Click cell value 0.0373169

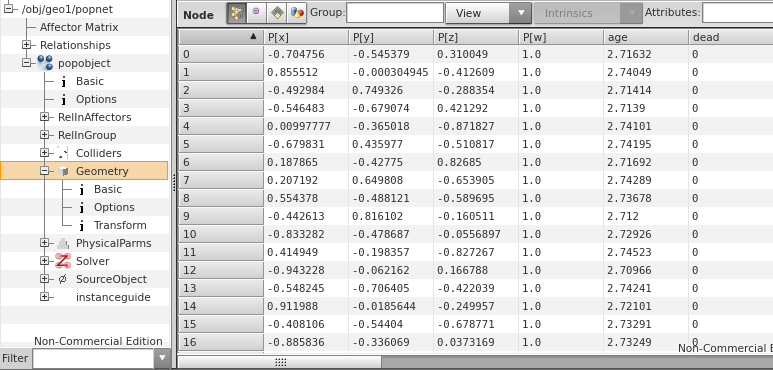pyautogui.click(x=465, y=342)
